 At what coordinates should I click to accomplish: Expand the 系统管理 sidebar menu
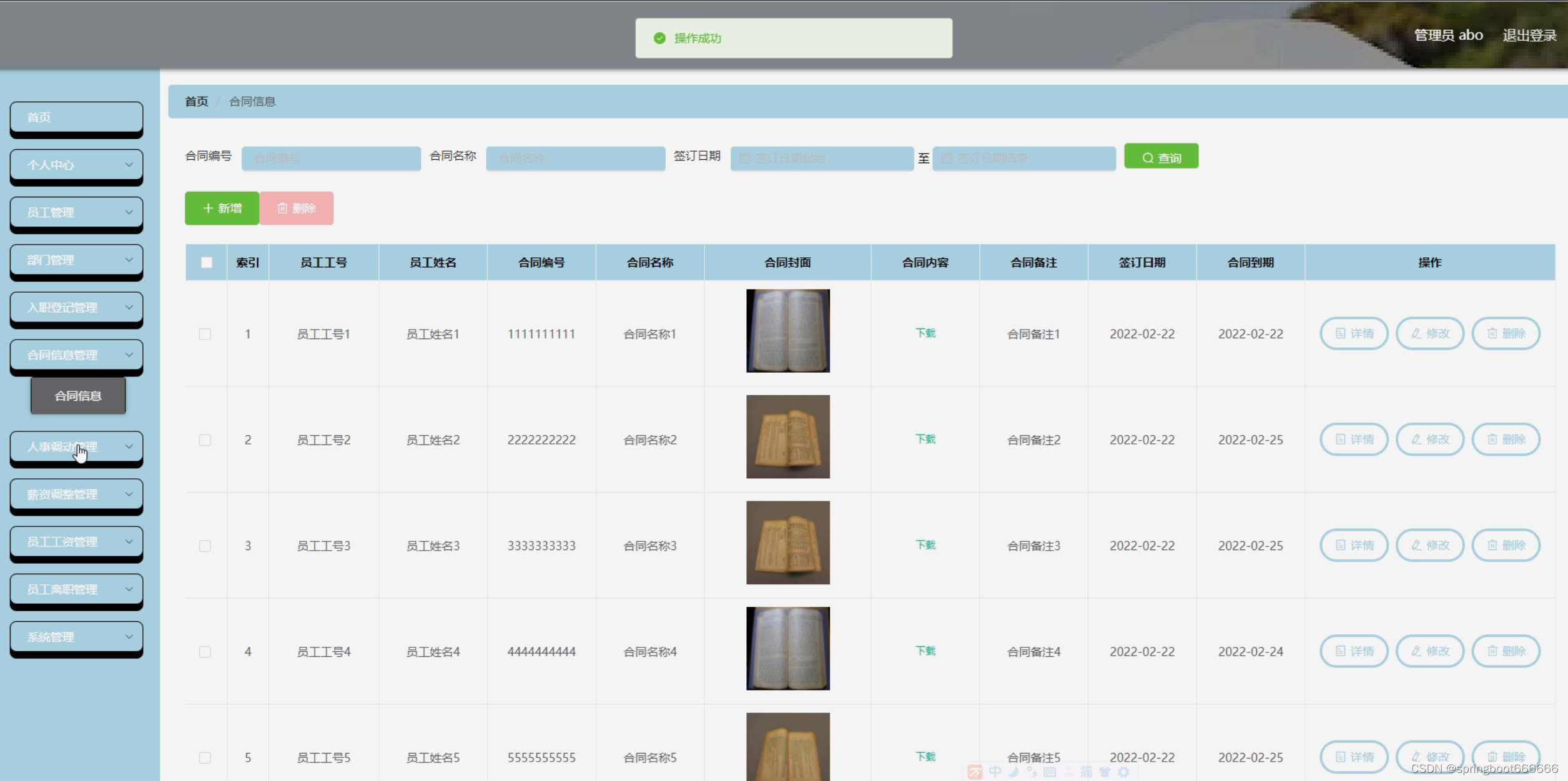pyautogui.click(x=76, y=637)
